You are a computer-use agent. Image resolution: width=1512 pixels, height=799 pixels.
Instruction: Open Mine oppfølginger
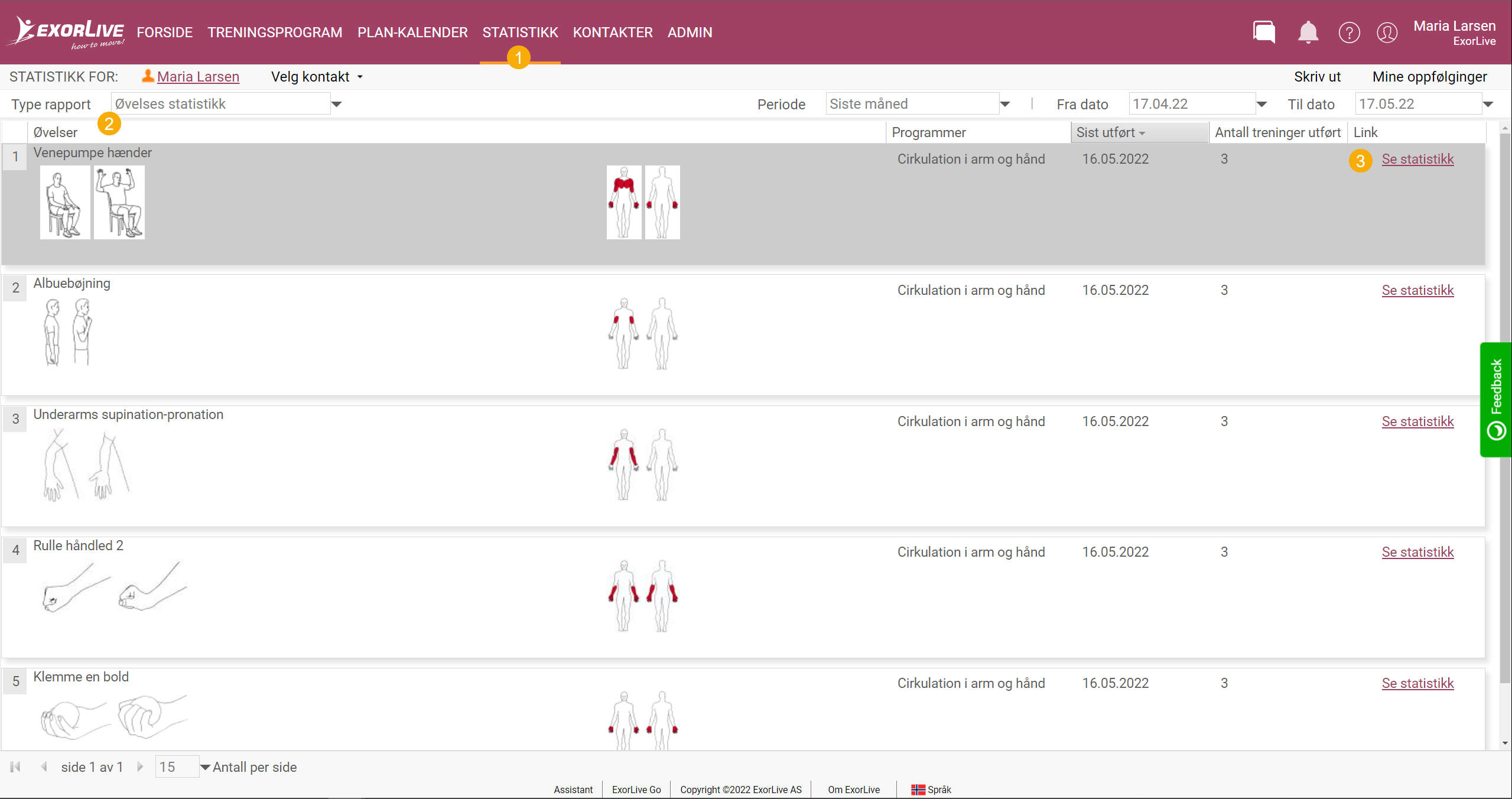coord(1429,77)
